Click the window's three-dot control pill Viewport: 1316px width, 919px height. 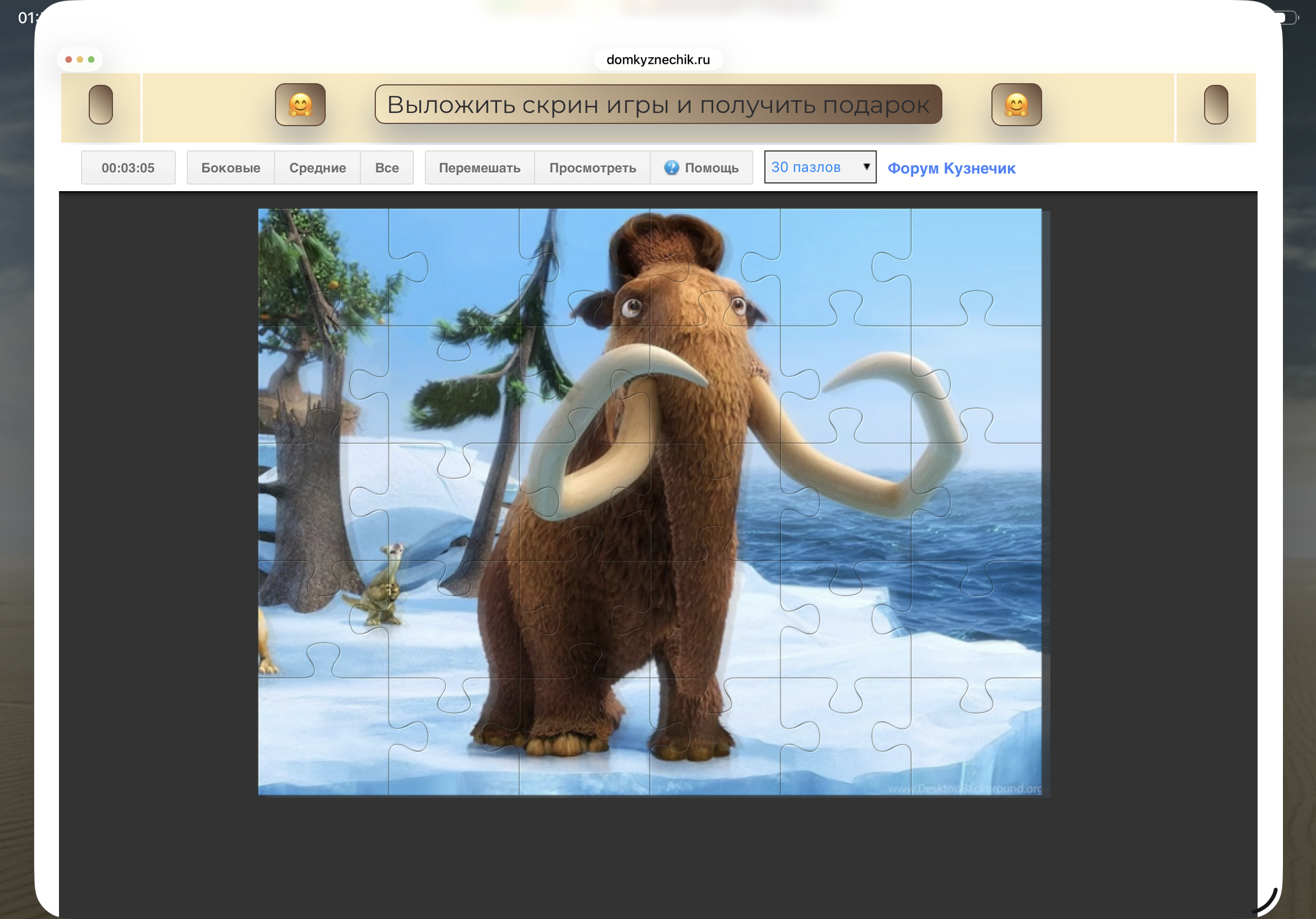point(80,60)
